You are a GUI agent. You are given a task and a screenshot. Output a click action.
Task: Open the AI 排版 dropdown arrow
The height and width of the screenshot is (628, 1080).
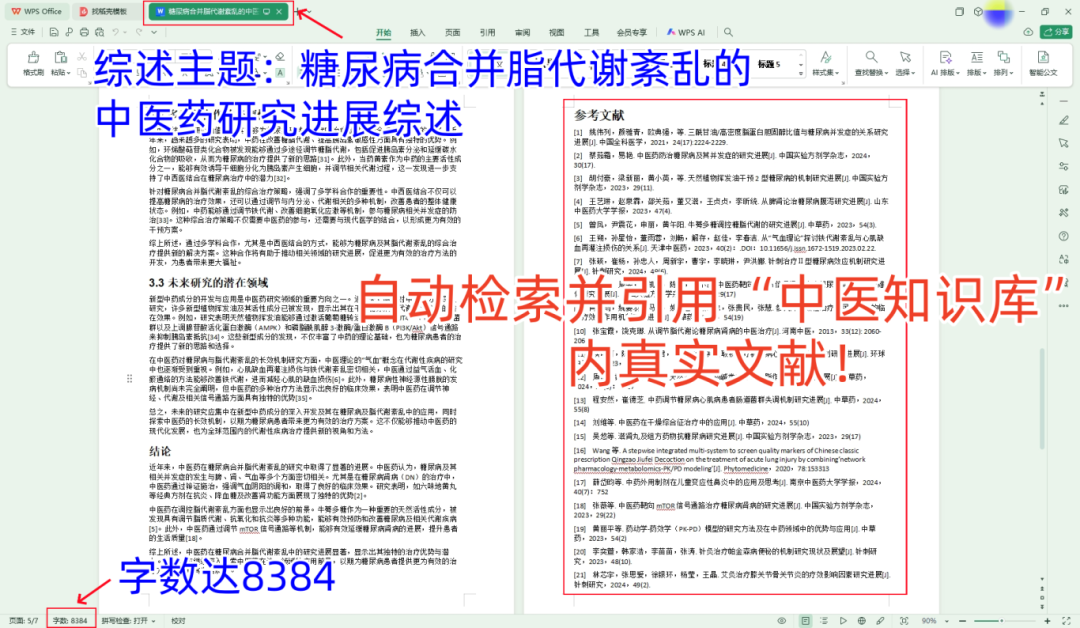(957, 73)
